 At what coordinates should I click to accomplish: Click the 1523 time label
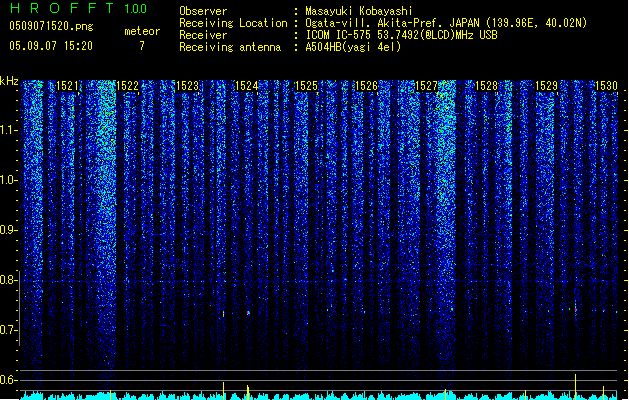pos(187,85)
